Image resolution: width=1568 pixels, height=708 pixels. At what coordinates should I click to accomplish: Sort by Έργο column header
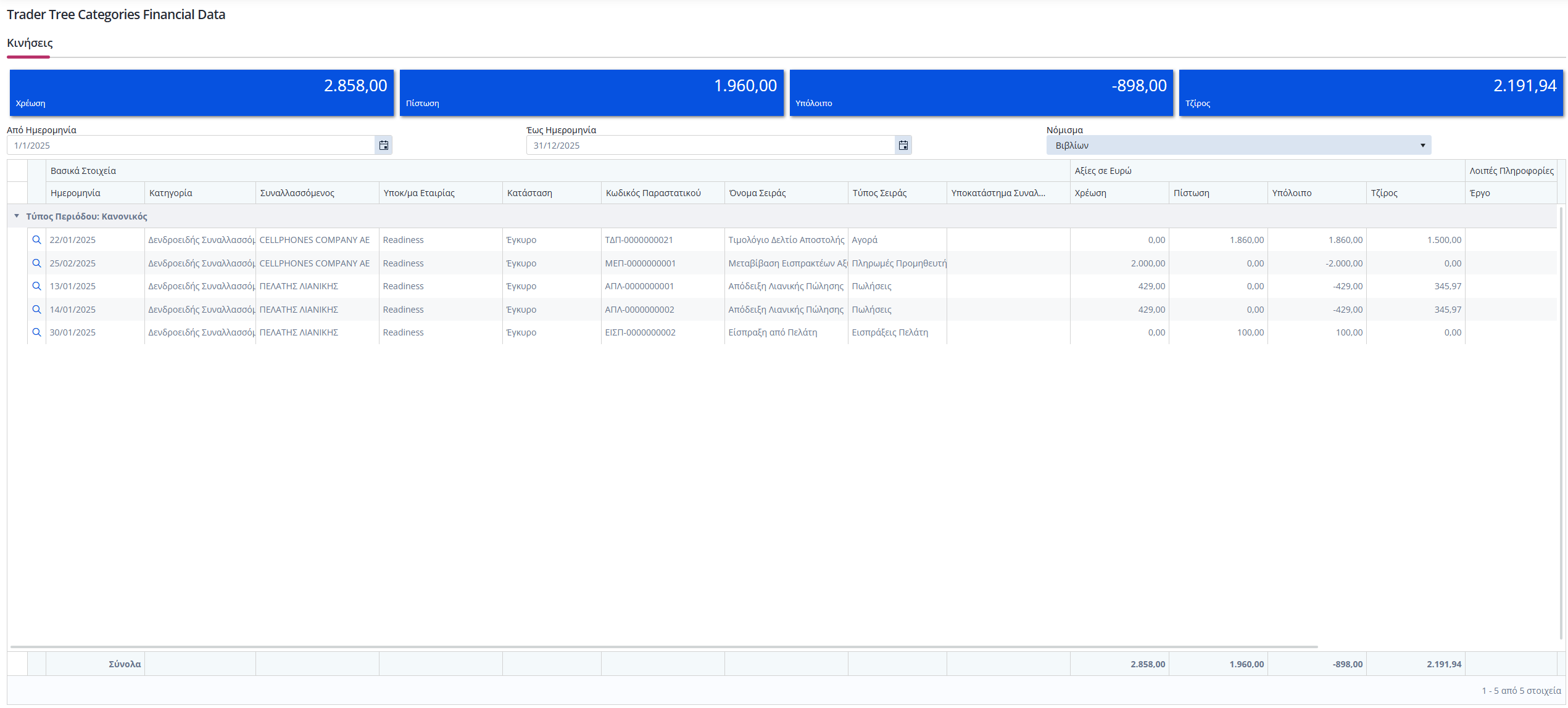tap(1511, 193)
